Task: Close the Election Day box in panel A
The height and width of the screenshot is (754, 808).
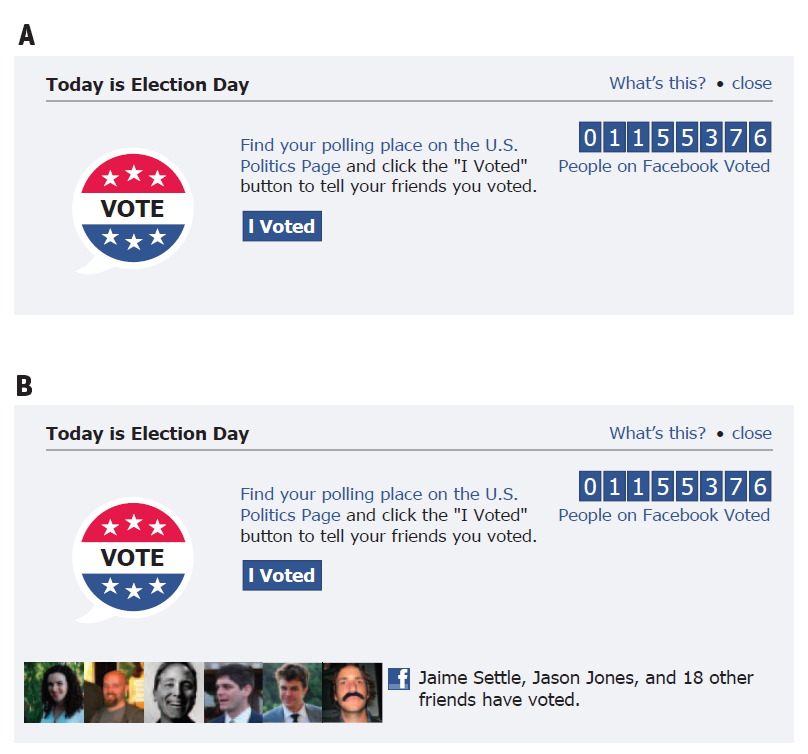Action: (751, 84)
